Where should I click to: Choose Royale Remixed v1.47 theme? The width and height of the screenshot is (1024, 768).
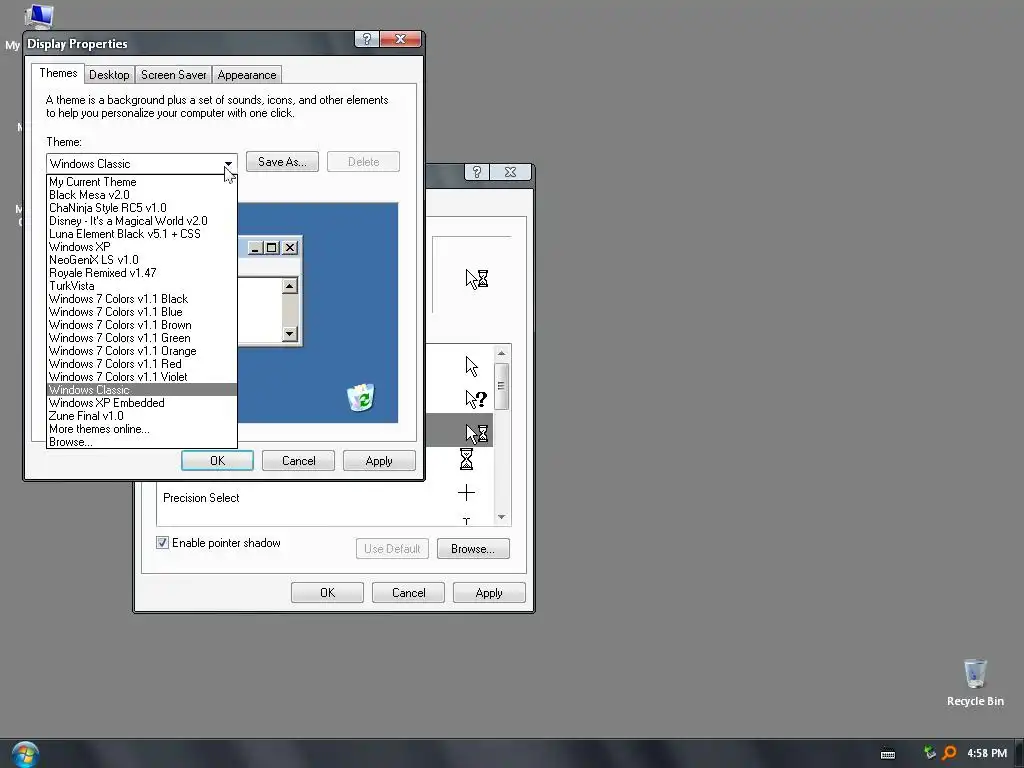tap(142, 273)
